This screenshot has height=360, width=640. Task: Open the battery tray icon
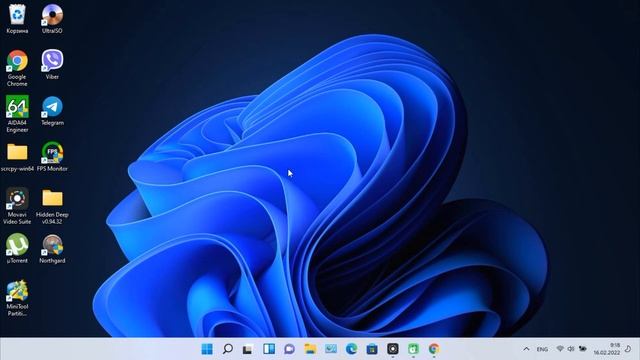pos(583,349)
